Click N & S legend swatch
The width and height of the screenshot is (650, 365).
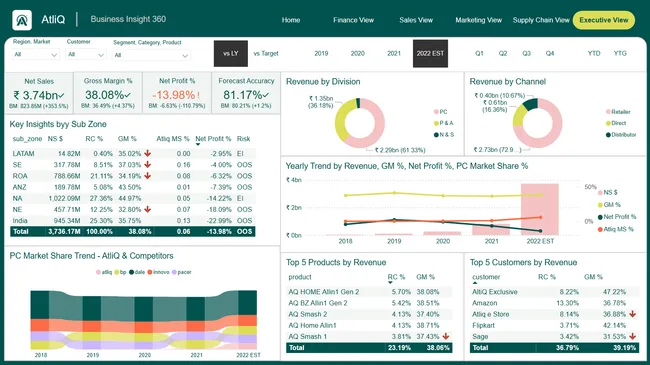[x=436, y=135]
